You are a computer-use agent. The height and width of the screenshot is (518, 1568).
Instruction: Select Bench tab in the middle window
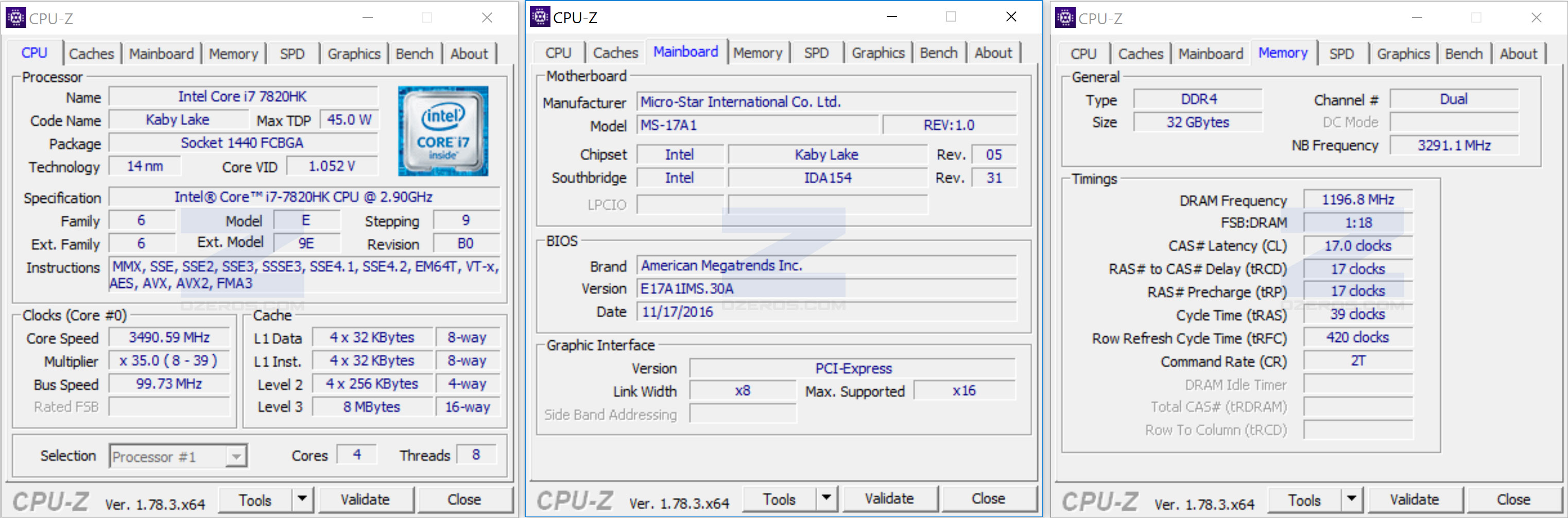point(939,53)
